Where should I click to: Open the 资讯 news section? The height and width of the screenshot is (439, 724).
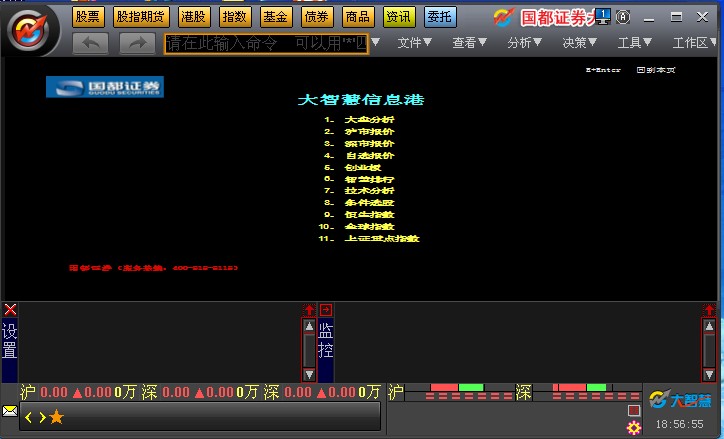coord(399,17)
